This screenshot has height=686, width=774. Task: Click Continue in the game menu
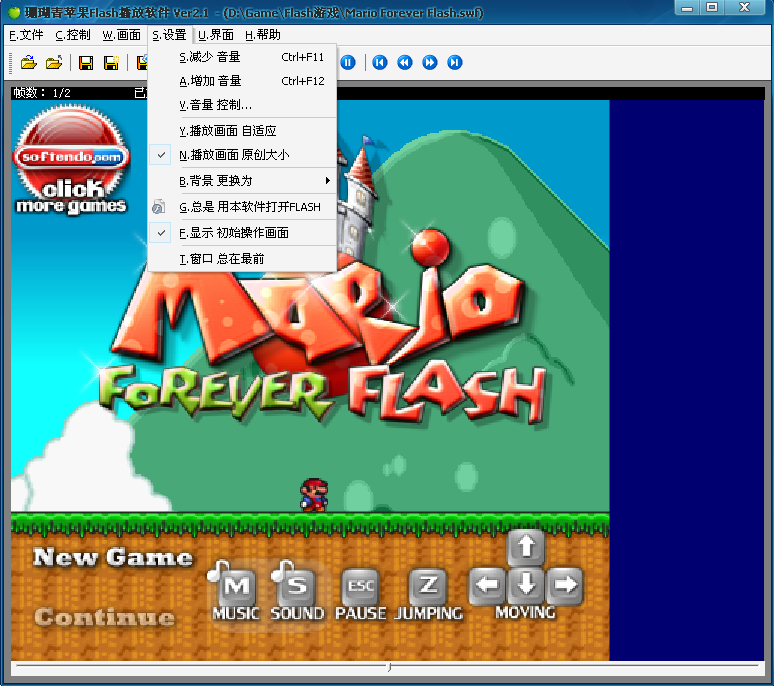104,617
